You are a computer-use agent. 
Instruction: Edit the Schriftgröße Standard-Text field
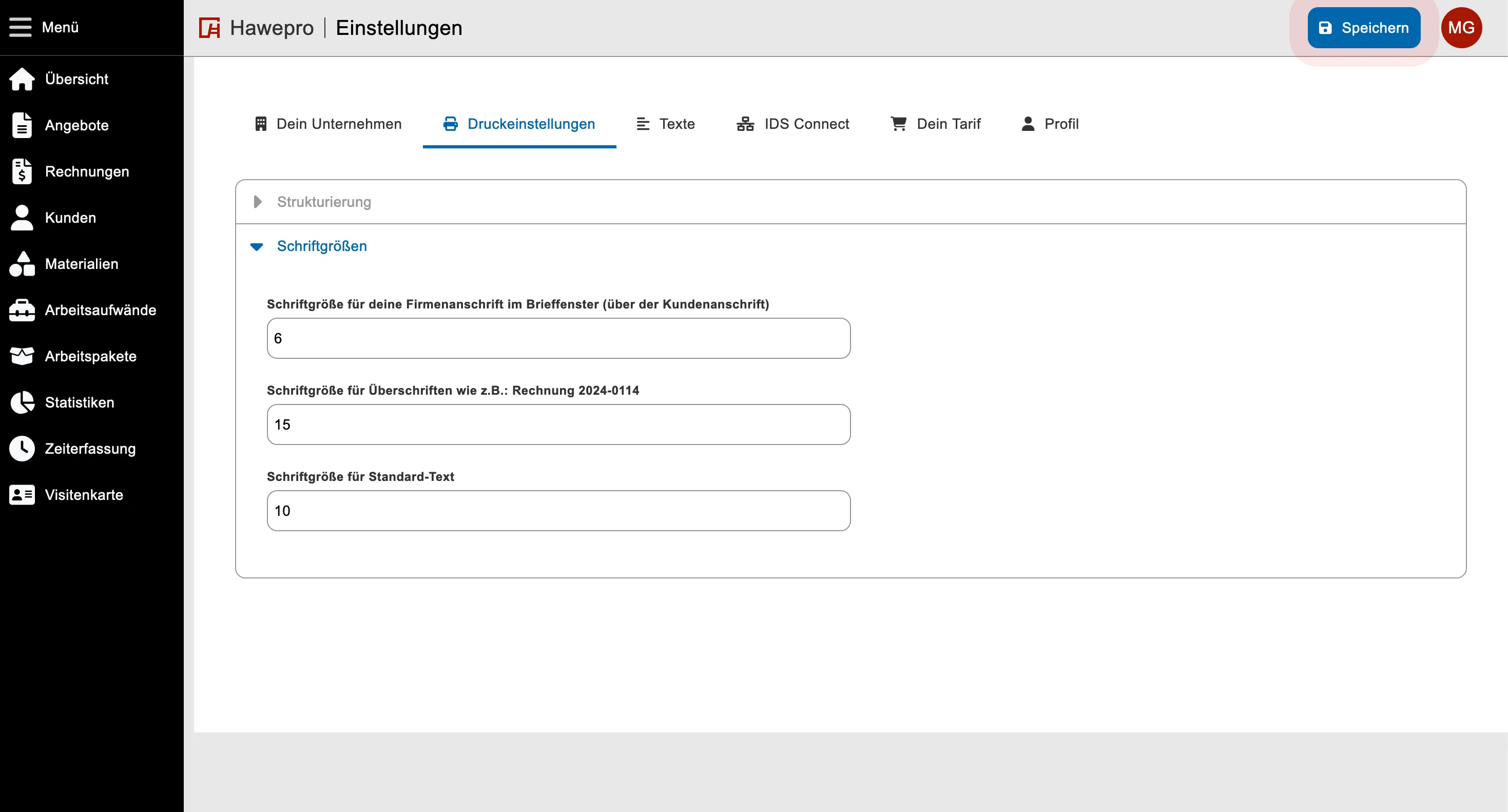(558, 510)
